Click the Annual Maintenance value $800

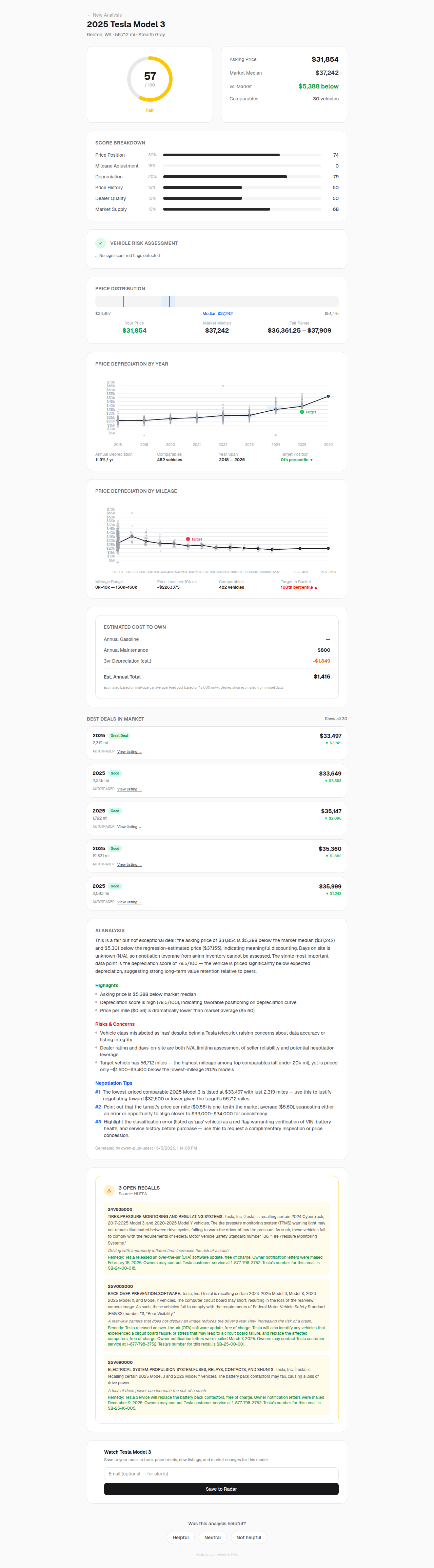324,650
